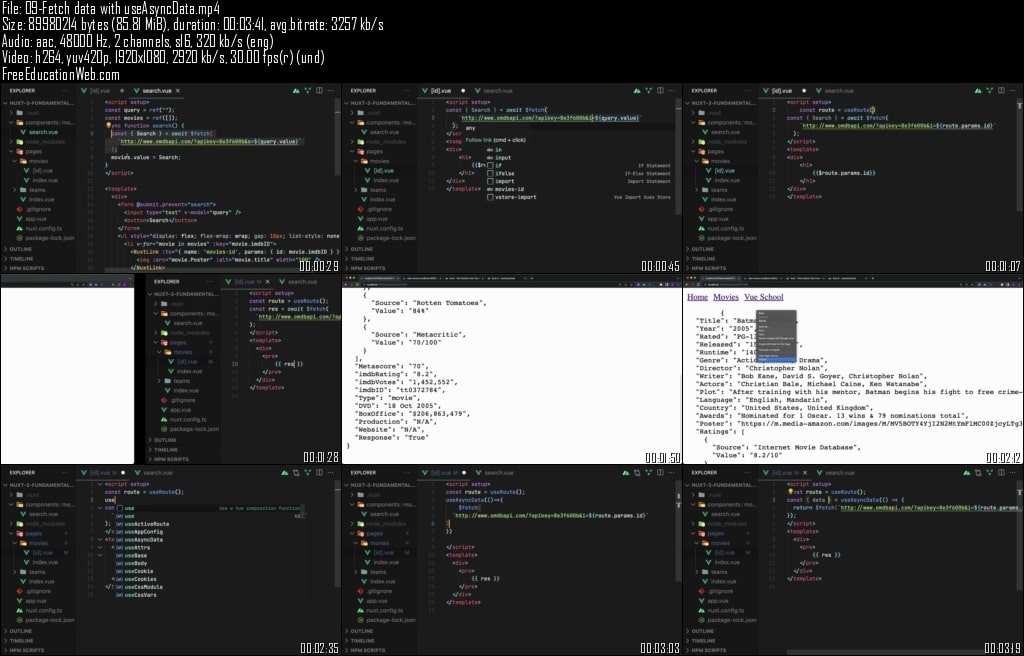Expand the node_modules folder in the 00:01:28 frame

(184, 333)
